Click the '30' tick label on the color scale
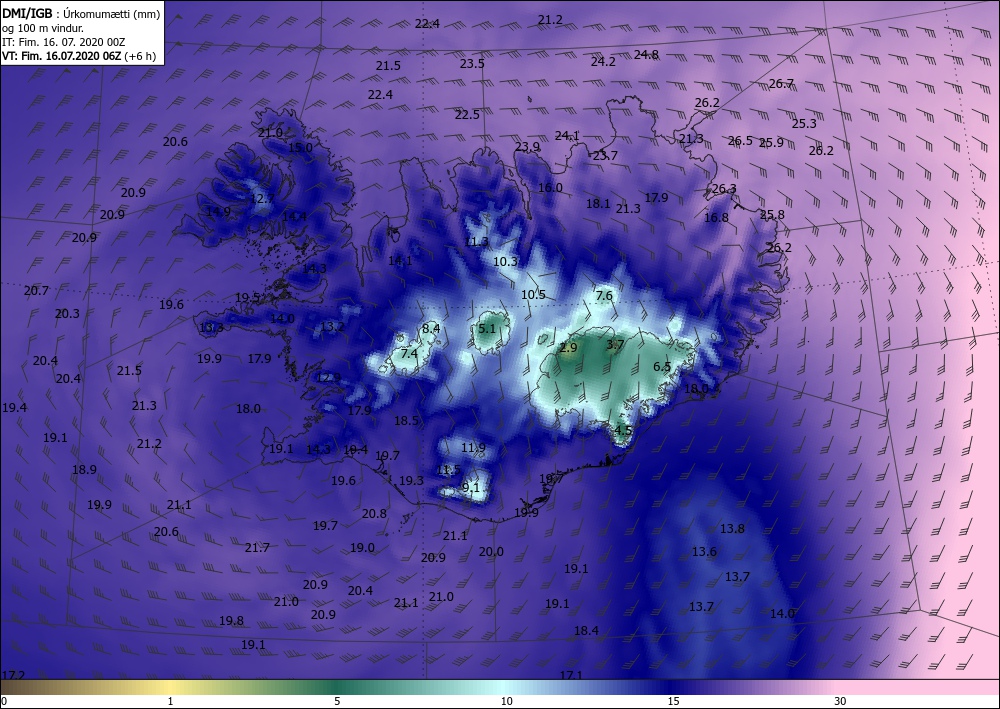This screenshot has height=709, width=1000. click(840, 701)
